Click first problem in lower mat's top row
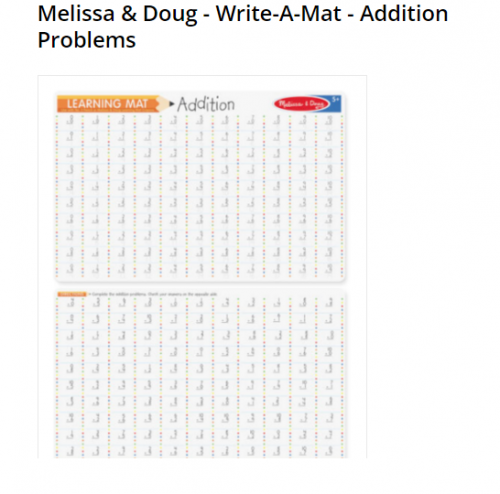The image size is (500, 494). pyautogui.click(x=70, y=303)
